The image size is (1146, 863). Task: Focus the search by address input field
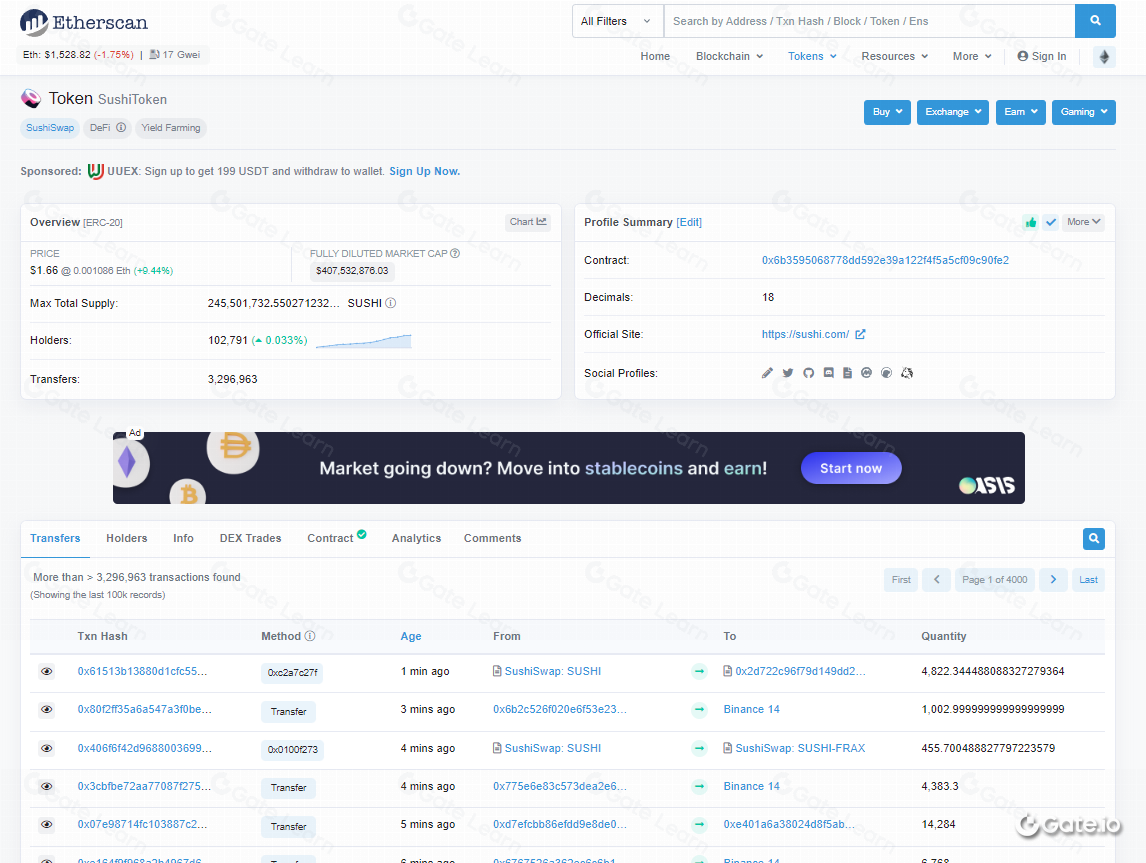click(x=869, y=21)
